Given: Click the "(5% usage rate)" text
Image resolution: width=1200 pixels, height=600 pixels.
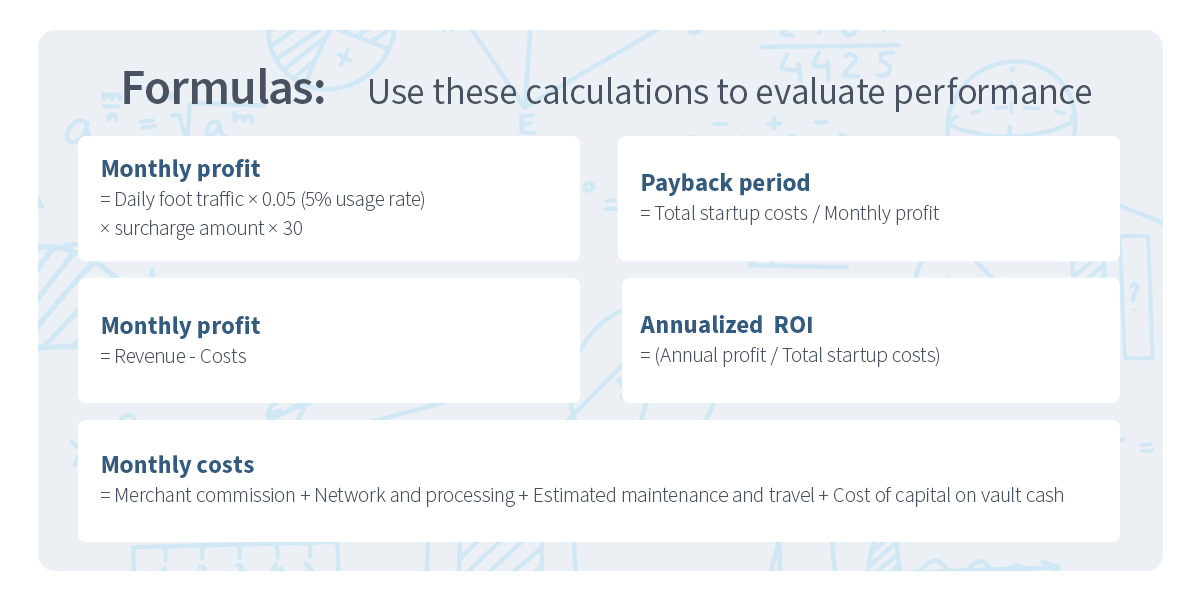Looking at the screenshot, I should [x=368, y=199].
